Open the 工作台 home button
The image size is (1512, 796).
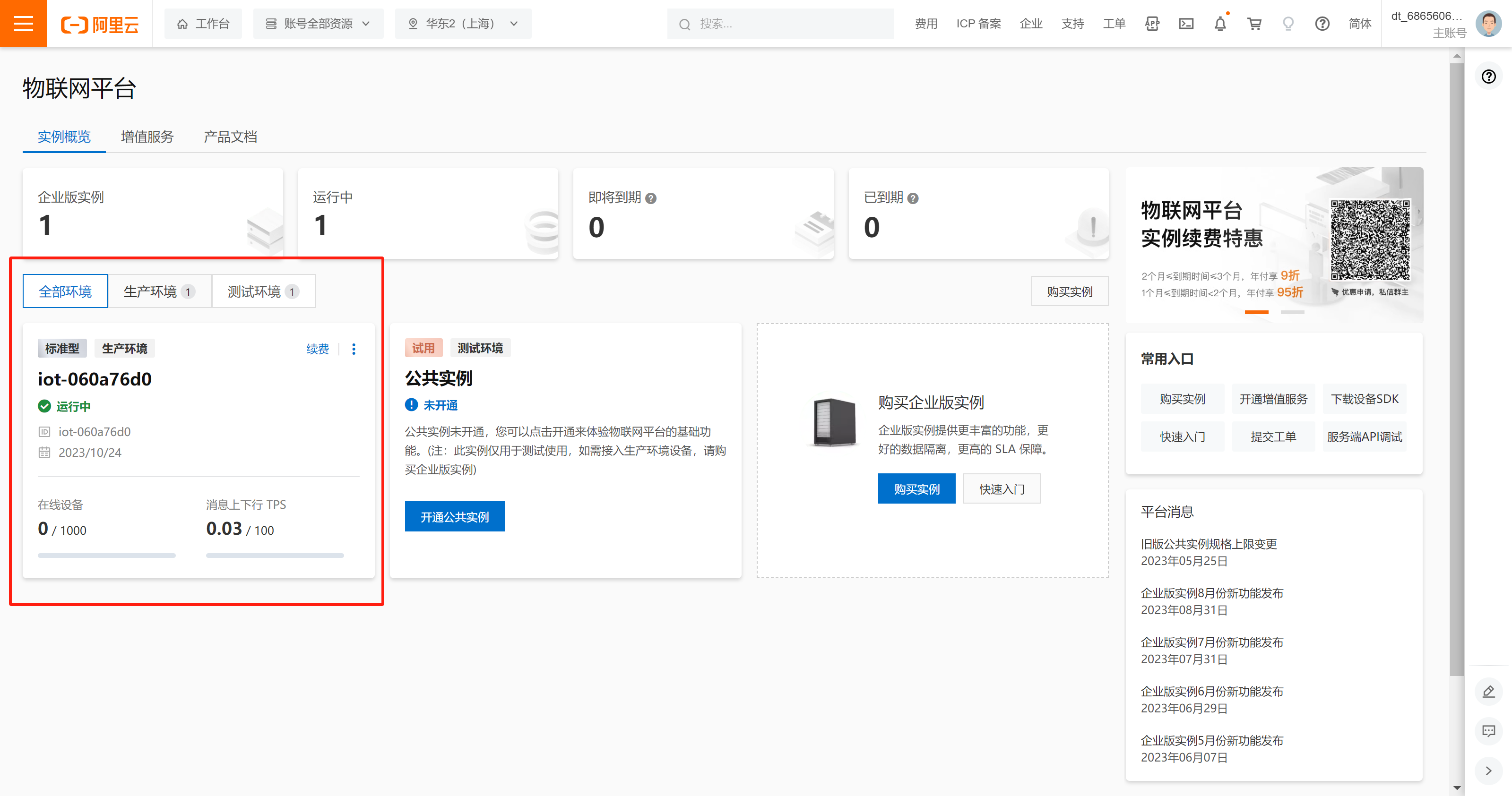pos(203,24)
